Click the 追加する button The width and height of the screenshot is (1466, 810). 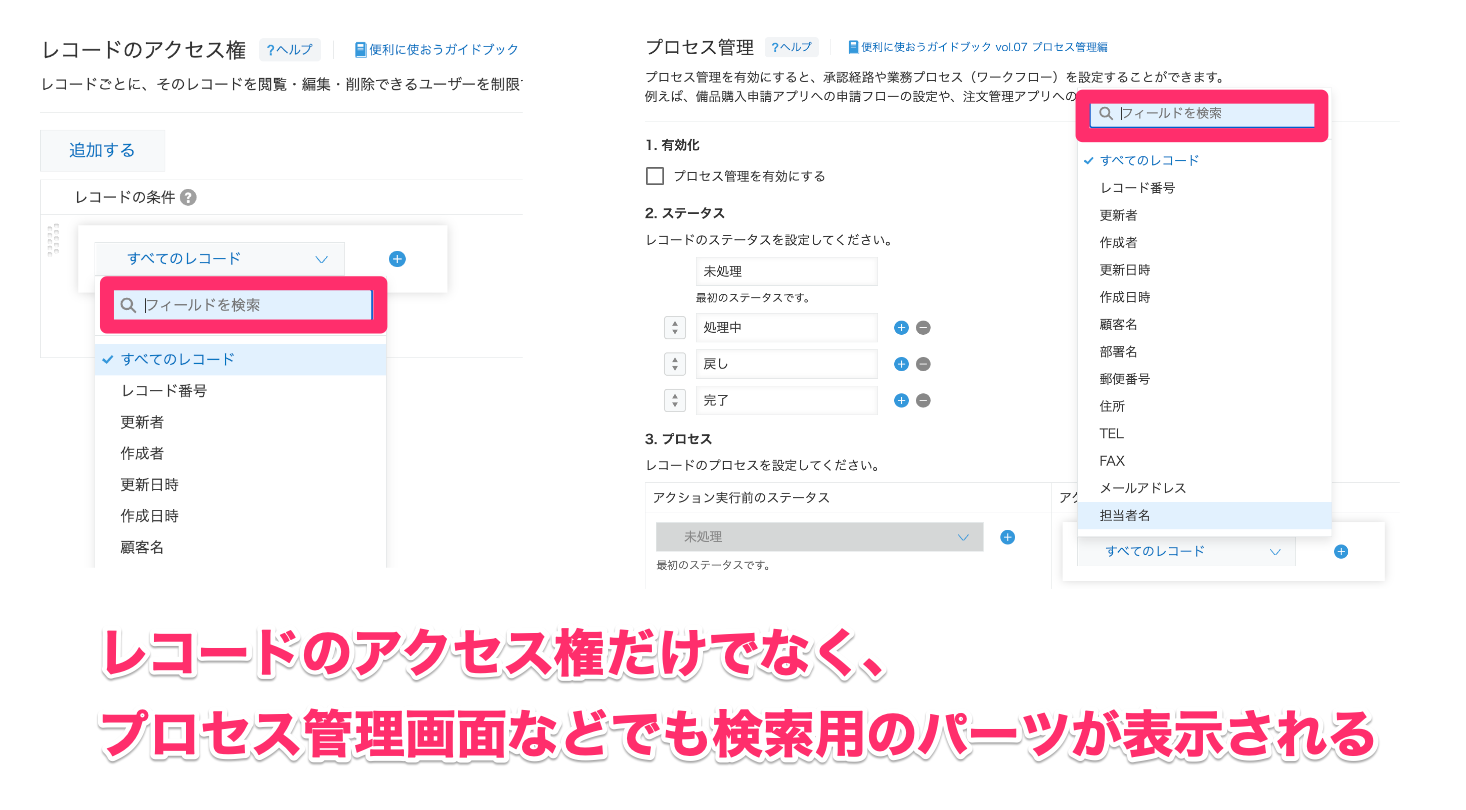pos(101,150)
